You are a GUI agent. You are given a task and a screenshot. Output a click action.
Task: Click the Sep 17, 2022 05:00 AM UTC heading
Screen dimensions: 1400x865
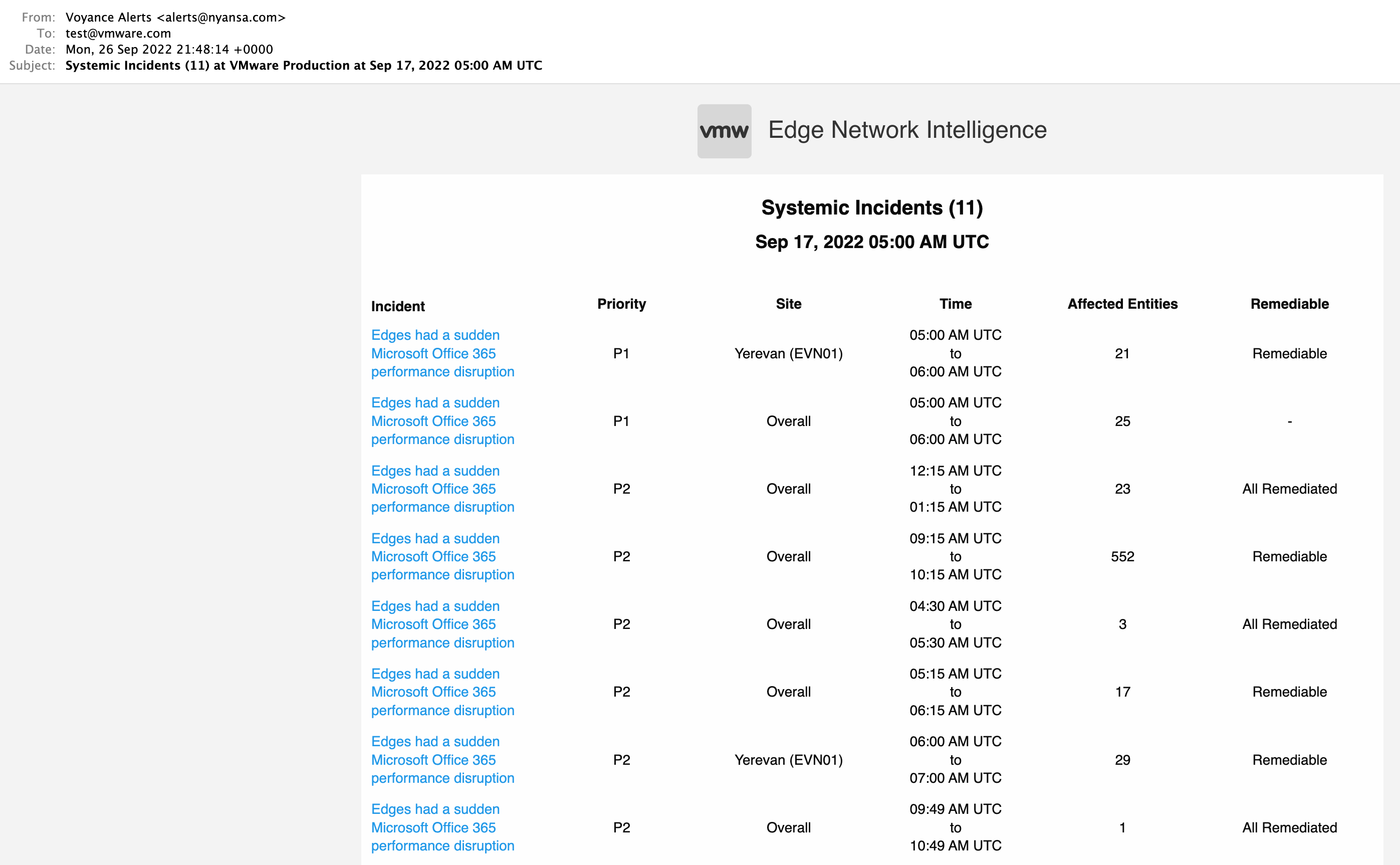pyautogui.click(x=872, y=242)
